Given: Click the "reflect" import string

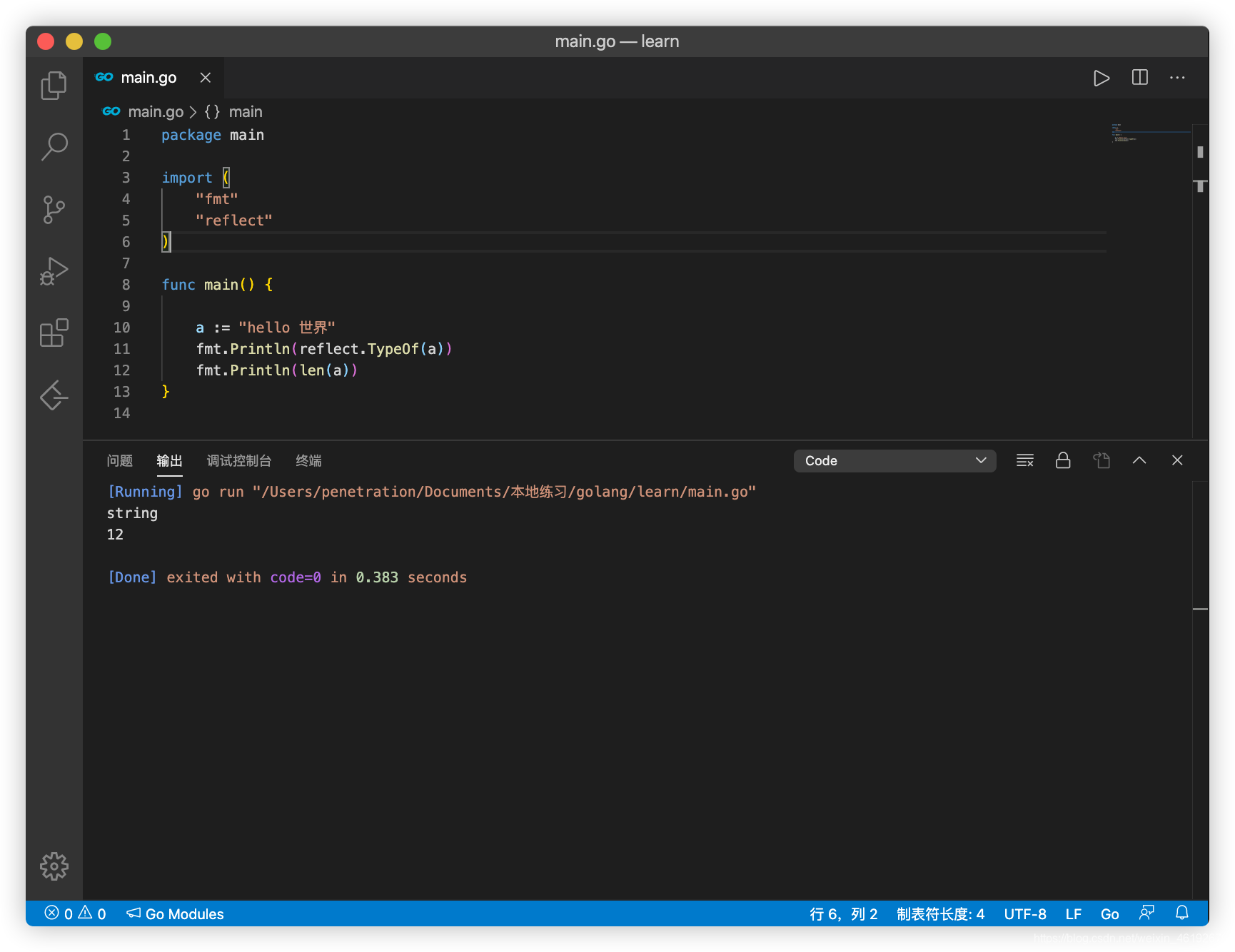Looking at the screenshot, I should coord(234,221).
